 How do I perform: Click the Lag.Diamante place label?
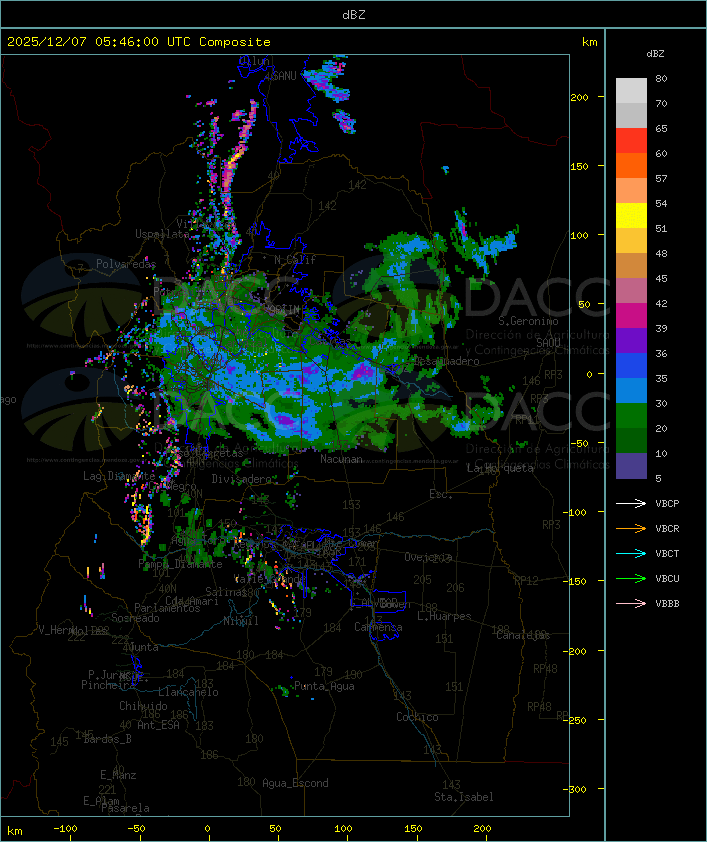click(x=119, y=476)
